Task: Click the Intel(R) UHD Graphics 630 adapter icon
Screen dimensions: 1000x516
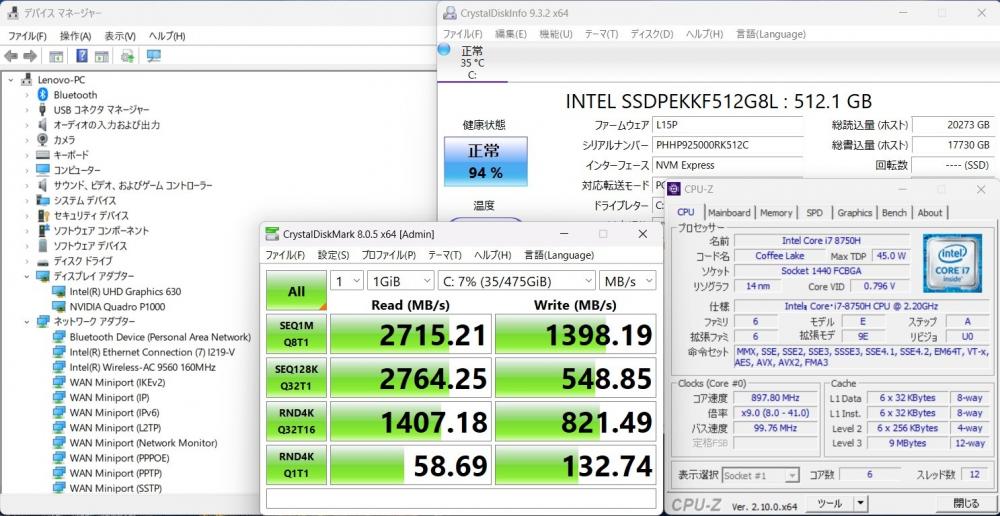Action: 59,291
